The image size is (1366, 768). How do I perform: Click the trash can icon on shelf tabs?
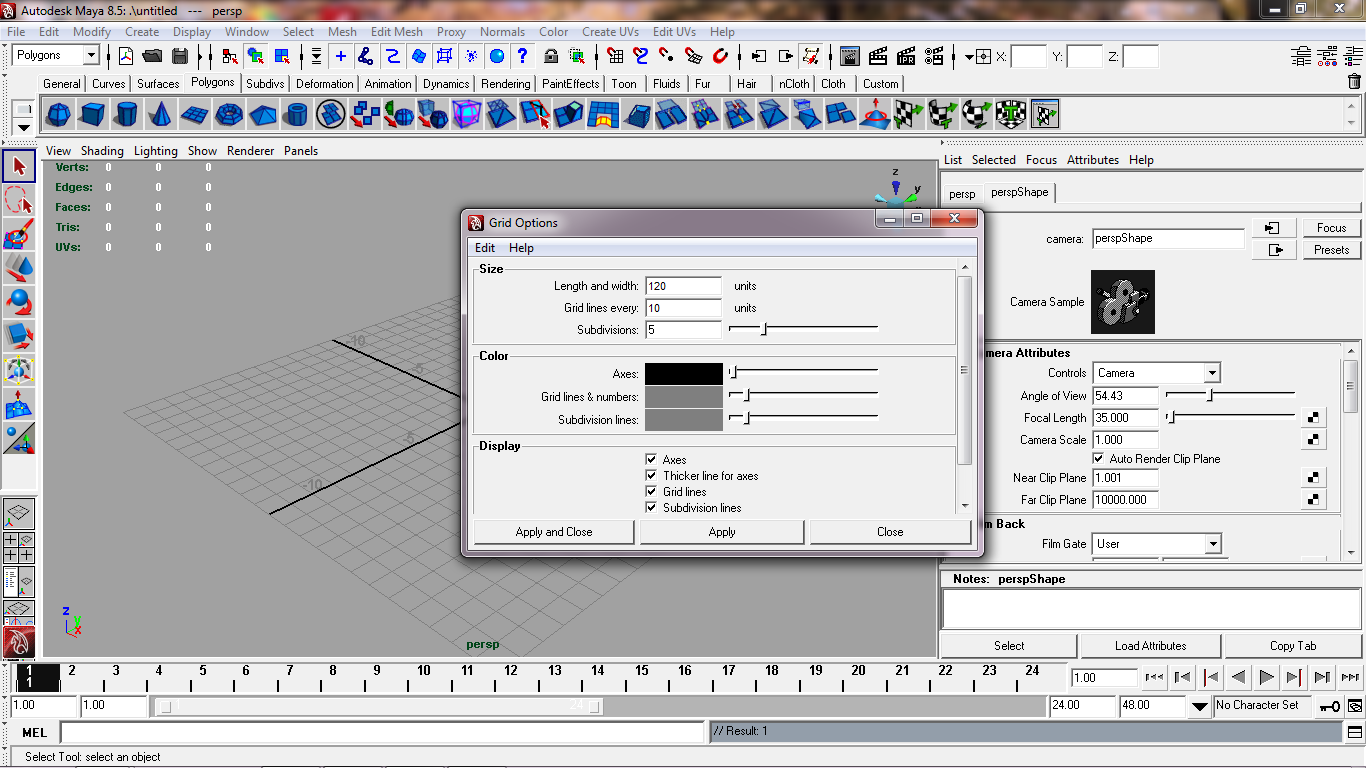(1355, 82)
